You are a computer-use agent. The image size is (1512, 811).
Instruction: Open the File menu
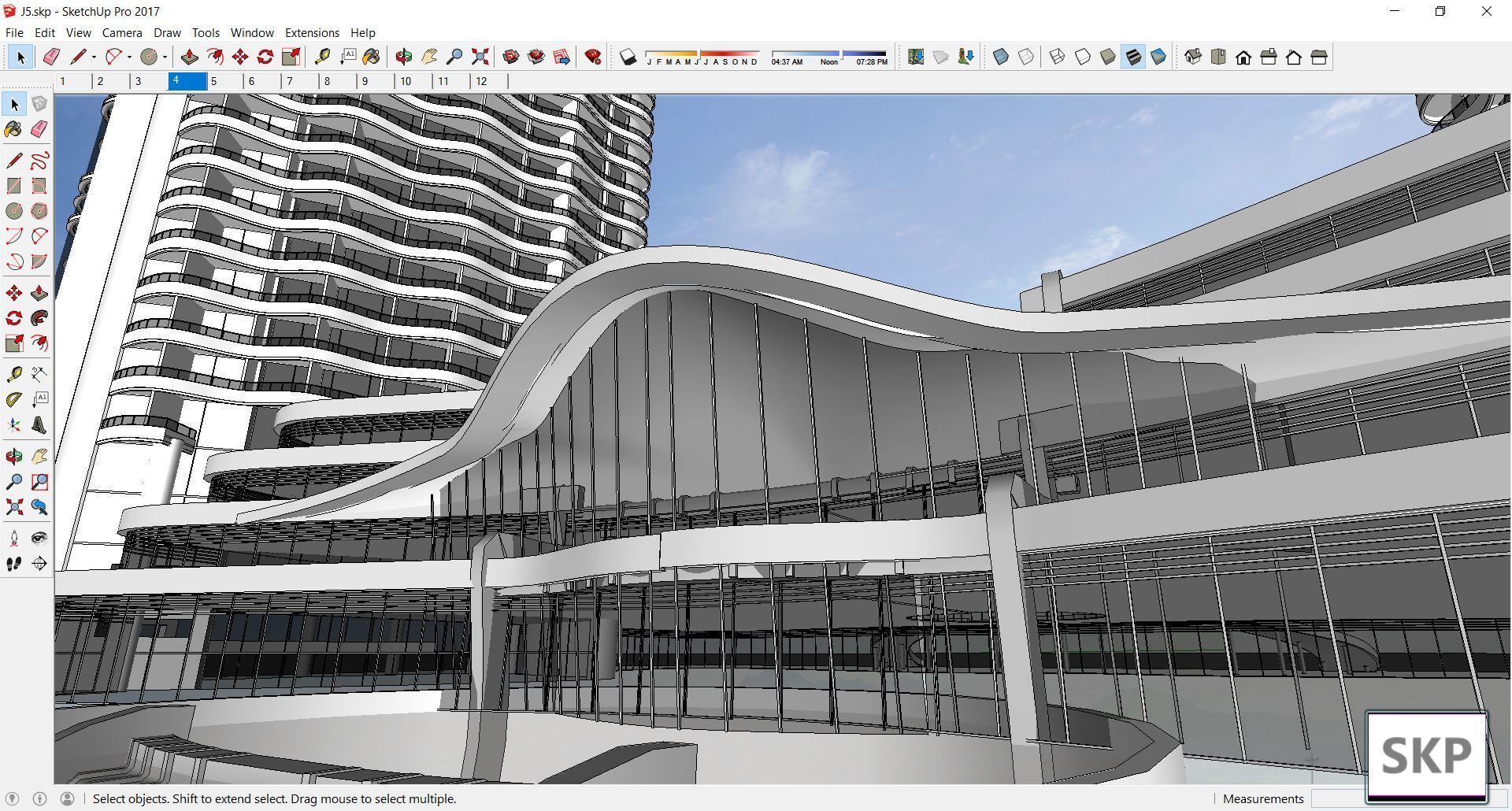[14, 32]
